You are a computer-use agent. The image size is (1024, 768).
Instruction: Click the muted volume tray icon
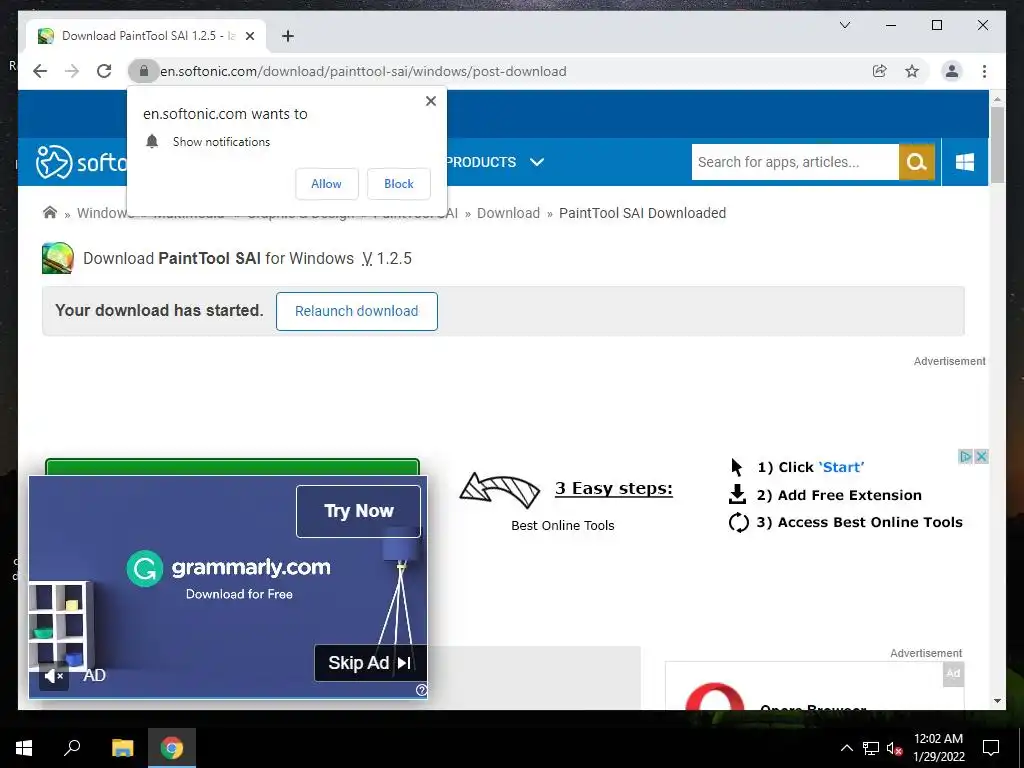tap(894, 748)
